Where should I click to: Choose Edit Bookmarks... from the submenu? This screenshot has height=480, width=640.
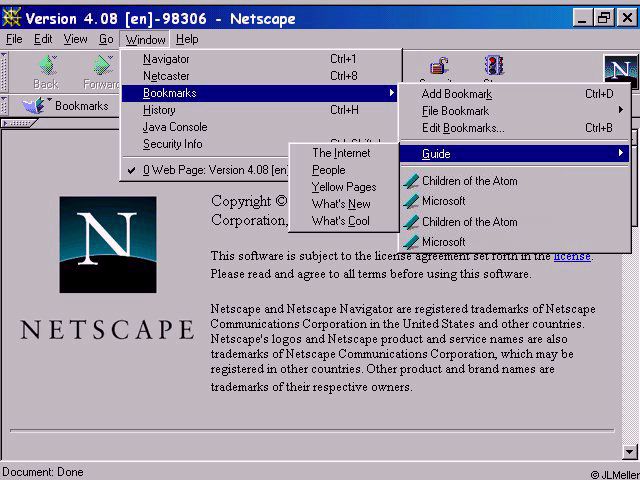pyautogui.click(x=514, y=128)
